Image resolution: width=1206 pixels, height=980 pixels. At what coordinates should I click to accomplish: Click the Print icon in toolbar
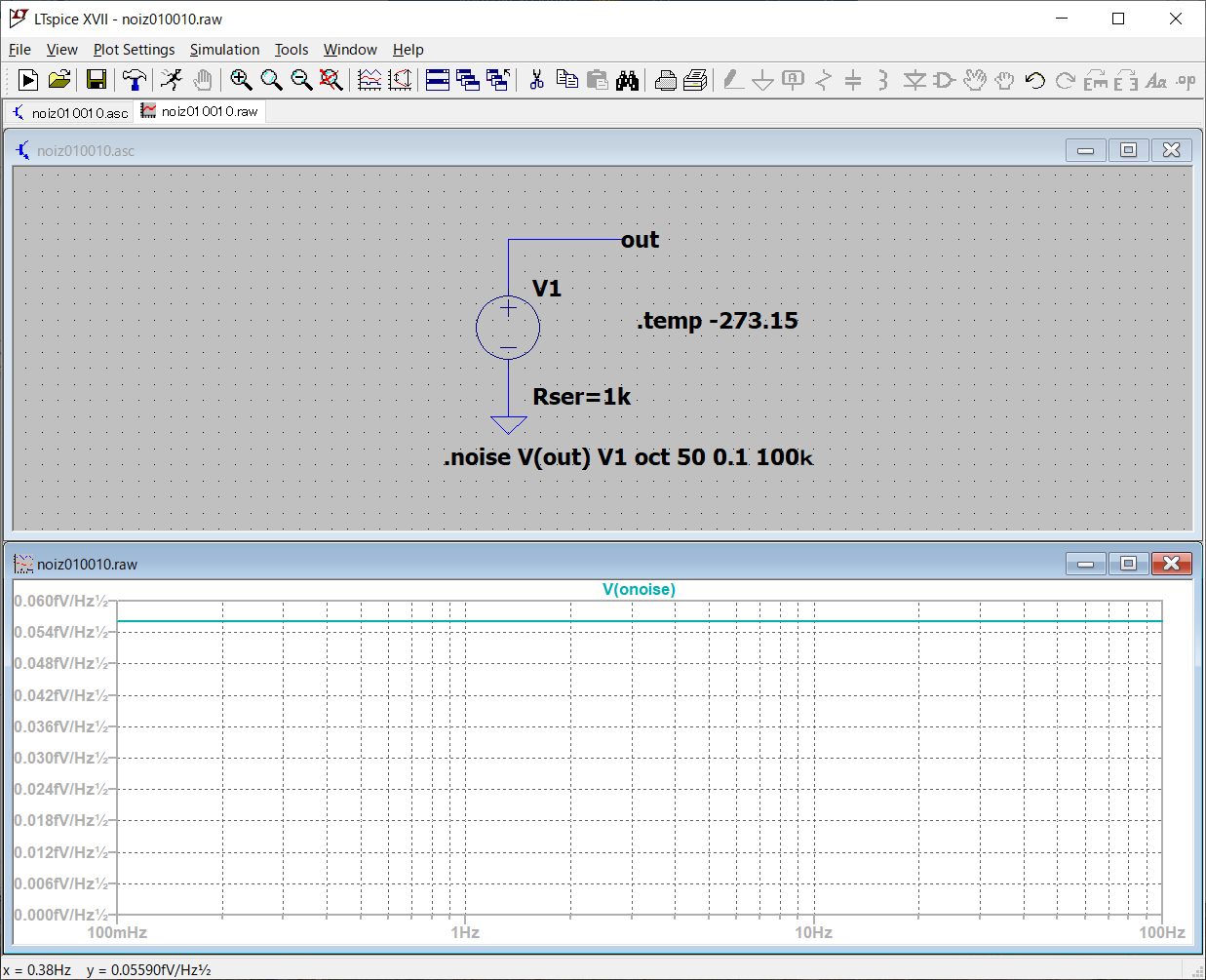pyautogui.click(x=666, y=80)
